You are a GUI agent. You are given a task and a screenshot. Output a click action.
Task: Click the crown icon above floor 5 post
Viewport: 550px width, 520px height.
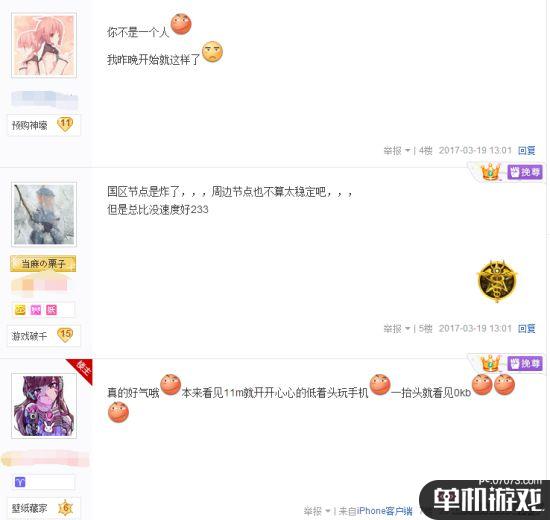tap(490, 172)
